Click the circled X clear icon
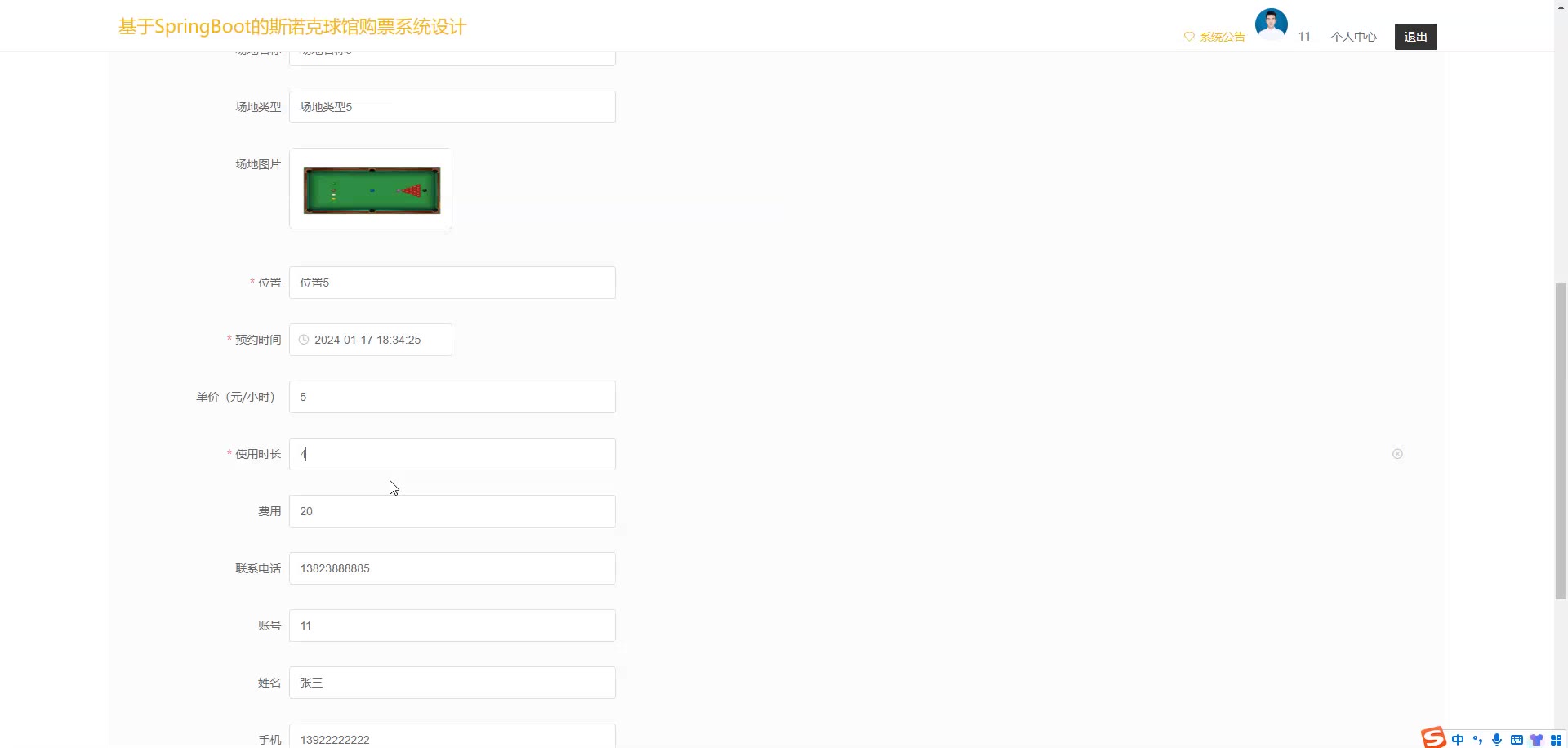Image resolution: width=1568 pixels, height=748 pixels. 1397,454
